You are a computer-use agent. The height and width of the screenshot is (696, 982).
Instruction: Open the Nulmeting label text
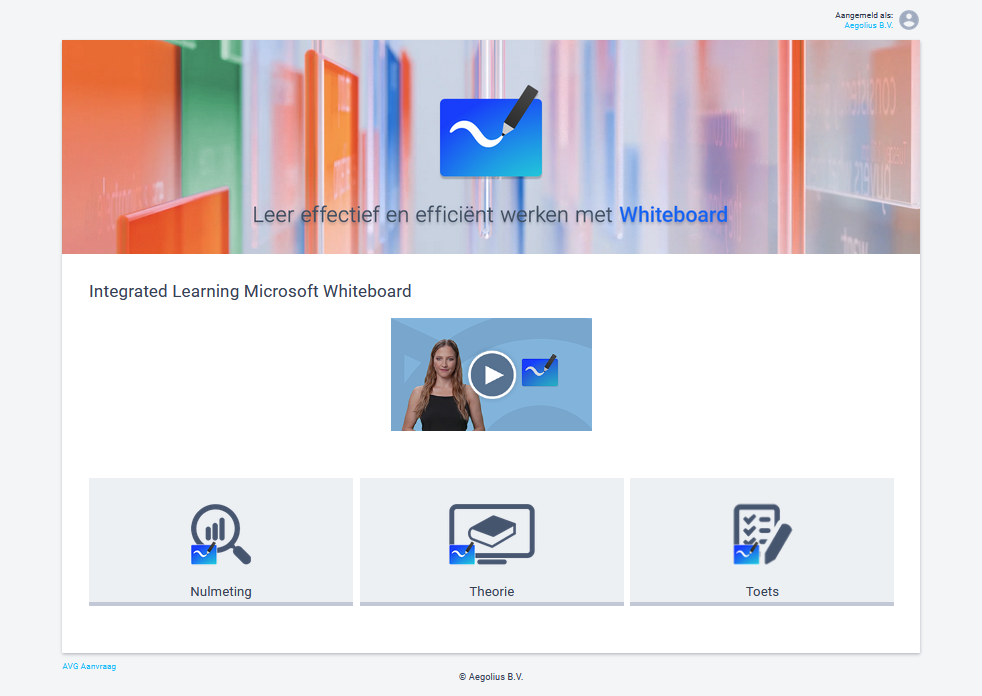(221, 592)
